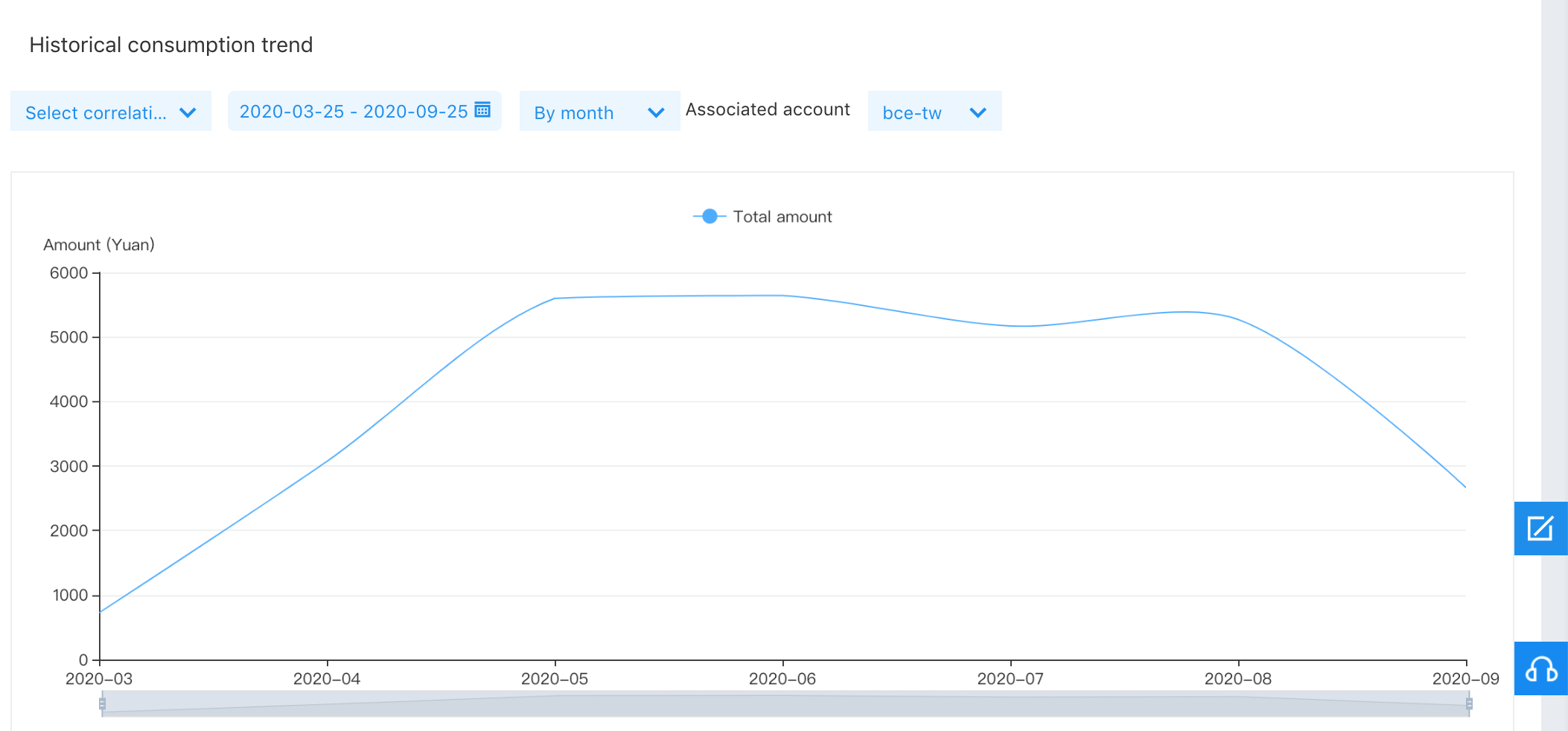
Task: Click the 2020-03 x-axis label
Action: (x=99, y=679)
